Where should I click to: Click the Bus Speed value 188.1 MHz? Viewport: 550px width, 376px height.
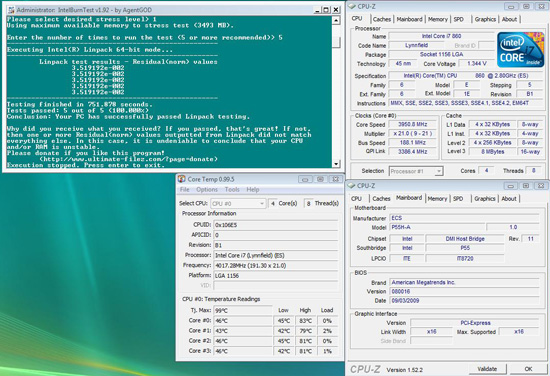pyautogui.click(x=412, y=143)
